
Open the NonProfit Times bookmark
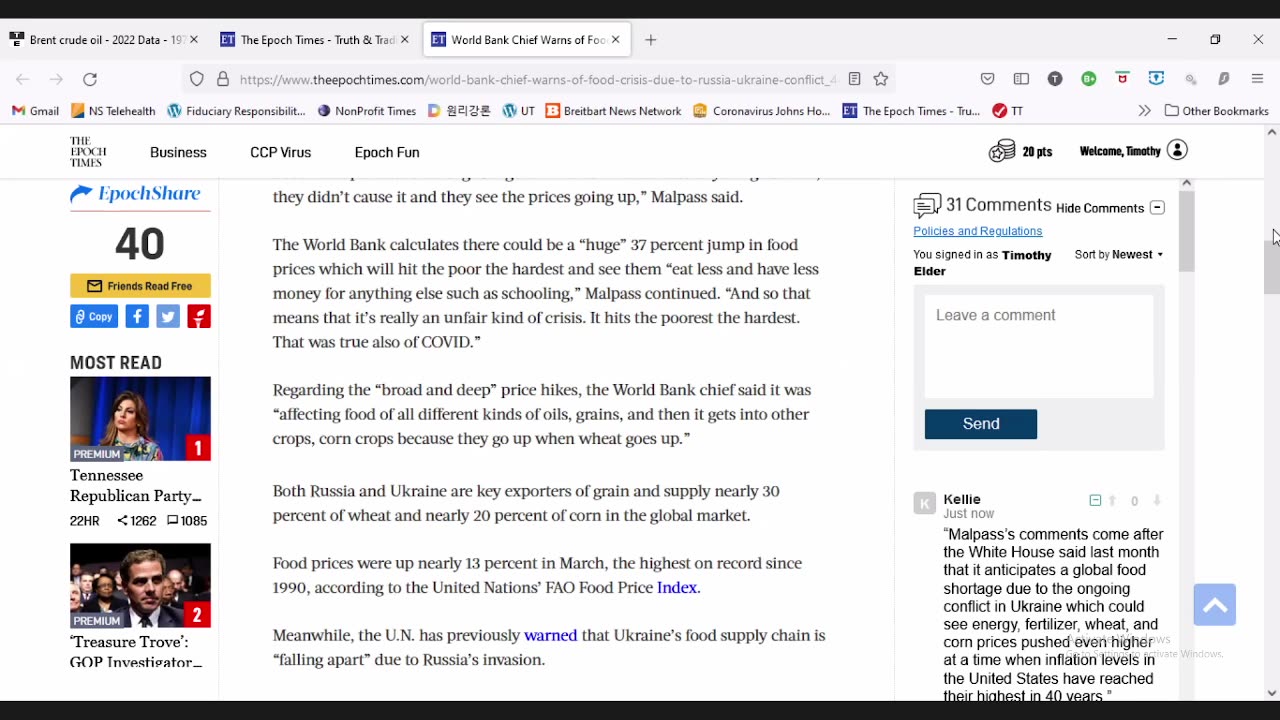366,111
